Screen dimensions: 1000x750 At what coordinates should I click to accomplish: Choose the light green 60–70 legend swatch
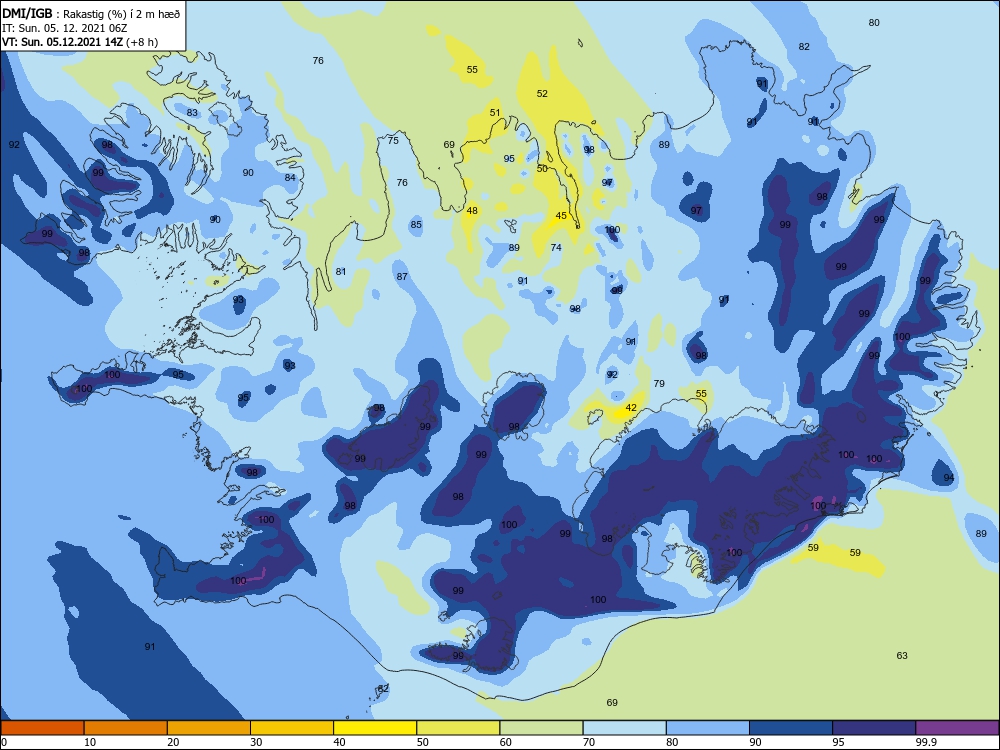(x=541, y=728)
